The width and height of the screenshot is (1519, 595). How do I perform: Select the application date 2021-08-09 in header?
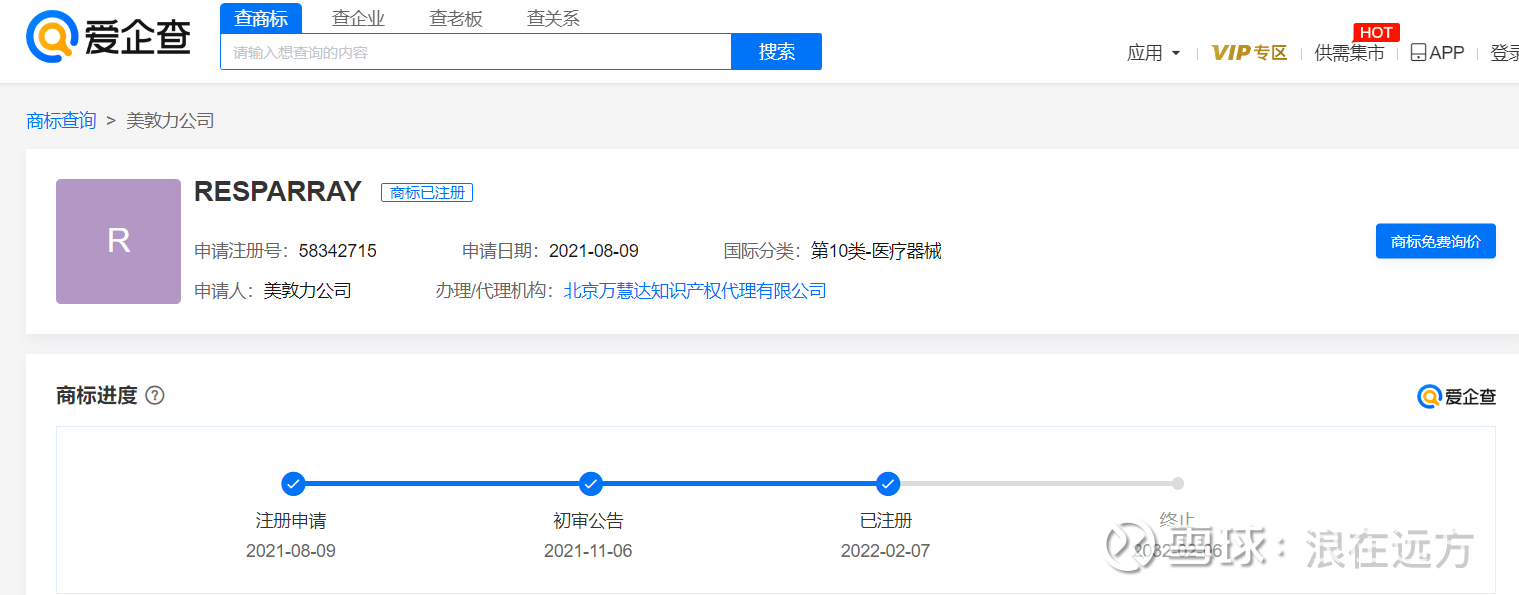[x=594, y=251]
